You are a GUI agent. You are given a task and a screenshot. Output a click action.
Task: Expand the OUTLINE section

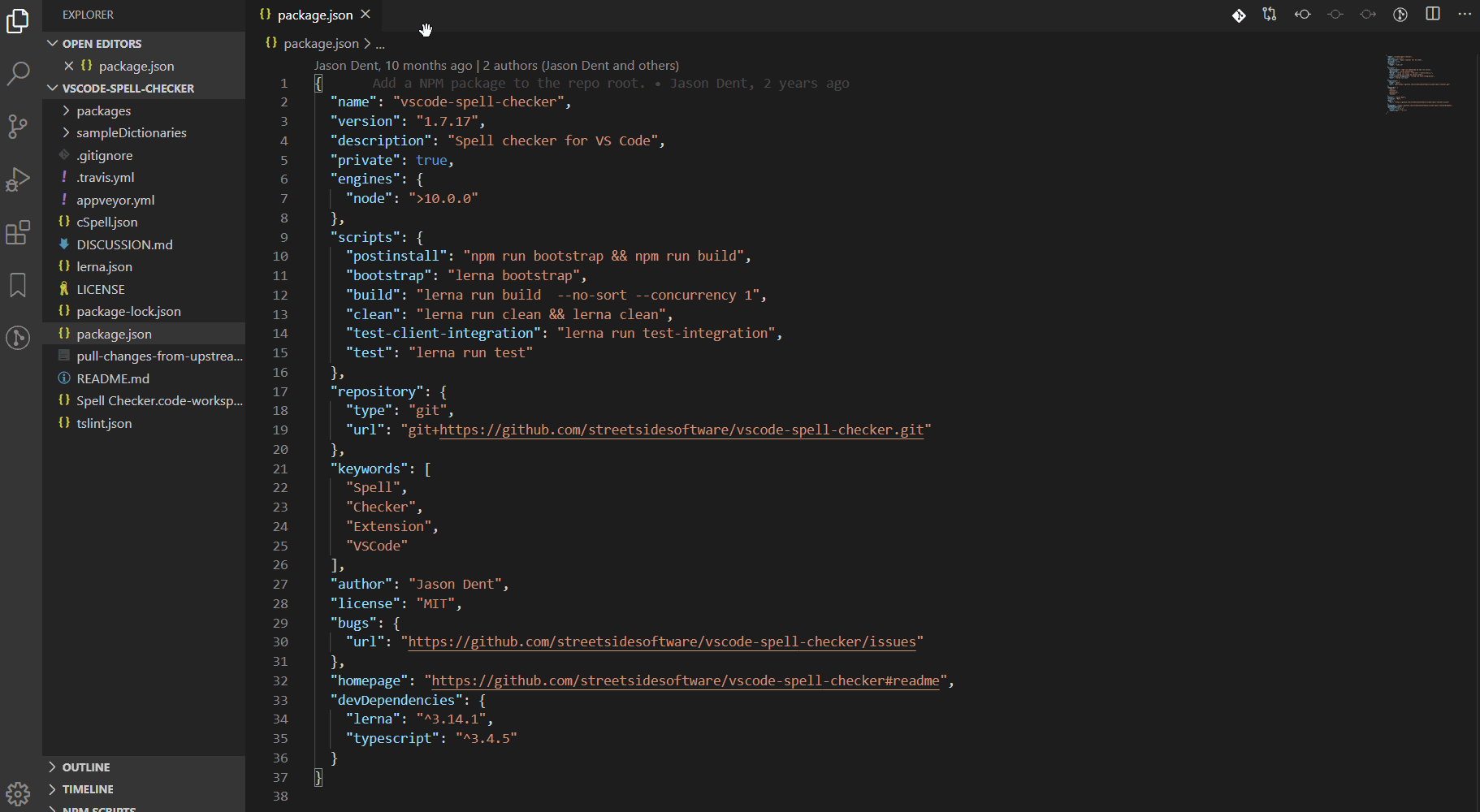pyautogui.click(x=144, y=767)
